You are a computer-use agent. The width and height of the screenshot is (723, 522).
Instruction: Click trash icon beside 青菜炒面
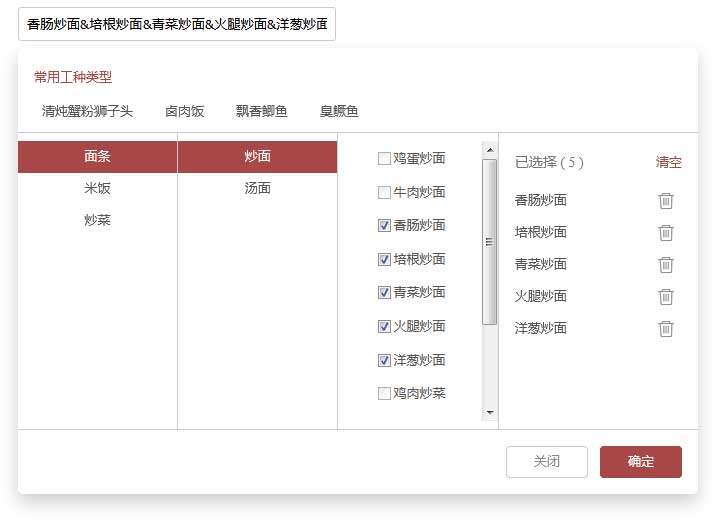(666, 264)
